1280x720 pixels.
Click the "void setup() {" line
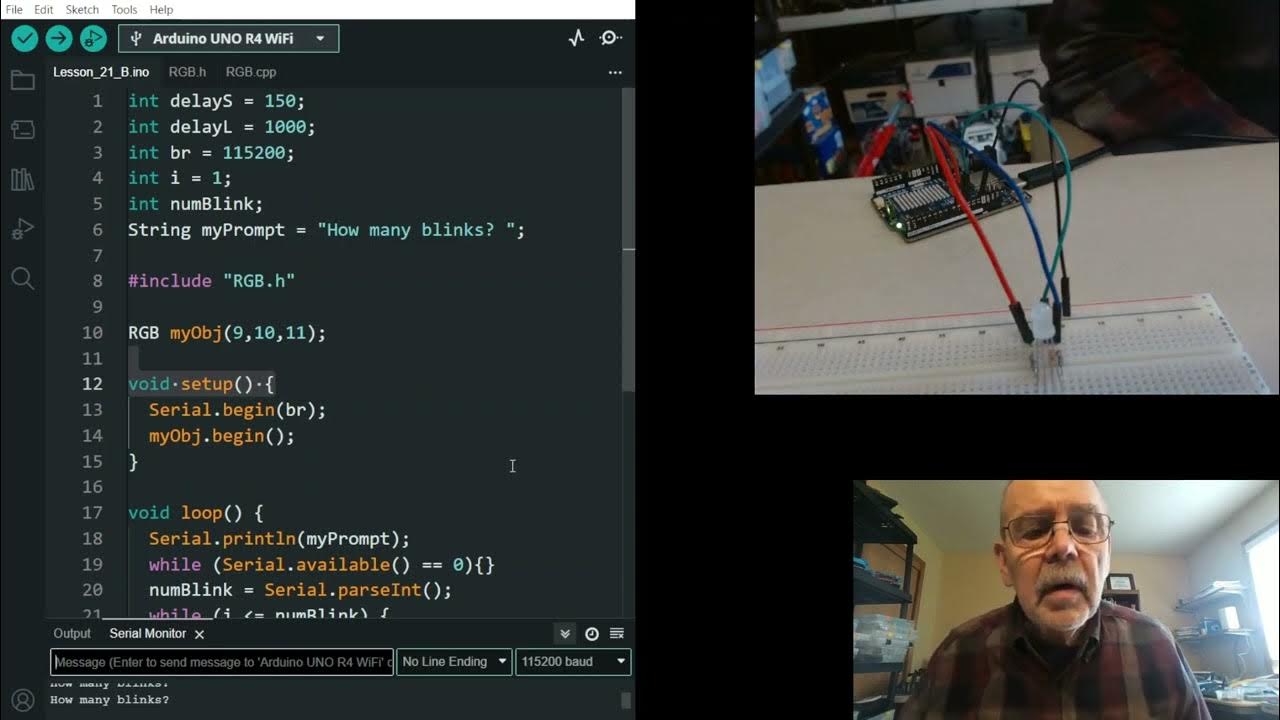[201, 384]
